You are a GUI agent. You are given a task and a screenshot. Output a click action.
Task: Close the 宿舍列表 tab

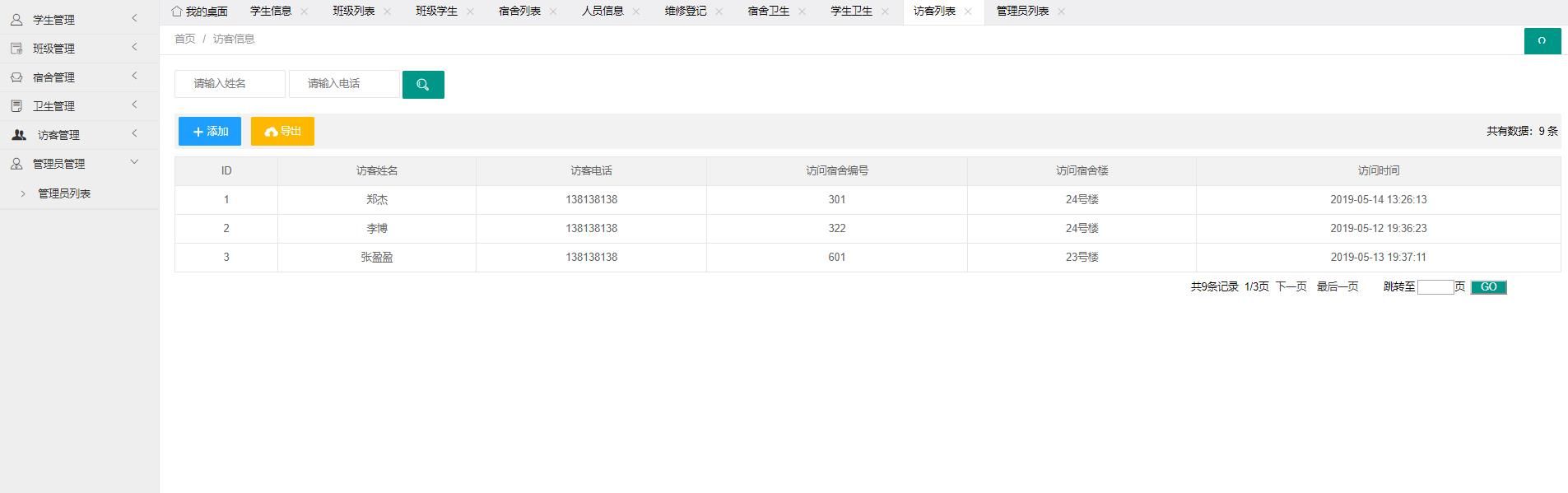[553, 12]
